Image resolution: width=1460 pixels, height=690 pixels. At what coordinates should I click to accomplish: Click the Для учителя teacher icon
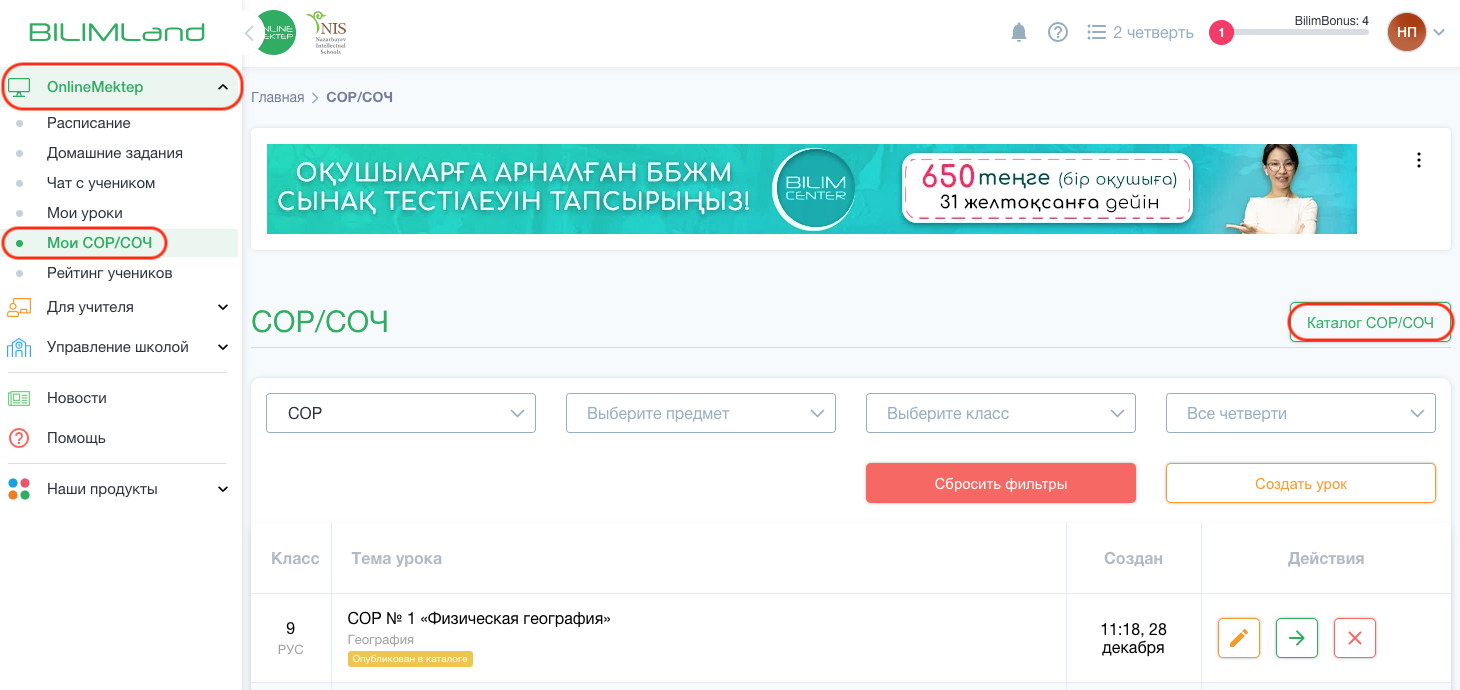[x=19, y=307]
